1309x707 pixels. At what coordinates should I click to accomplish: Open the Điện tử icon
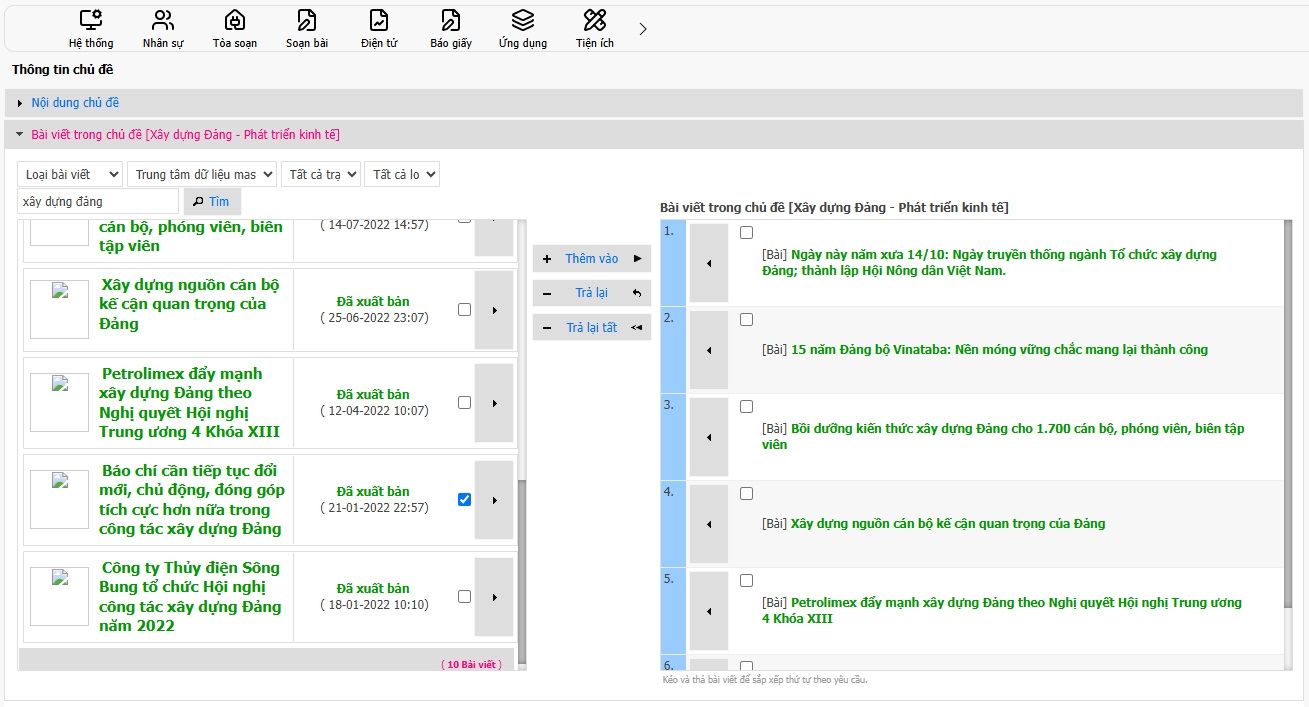click(379, 20)
